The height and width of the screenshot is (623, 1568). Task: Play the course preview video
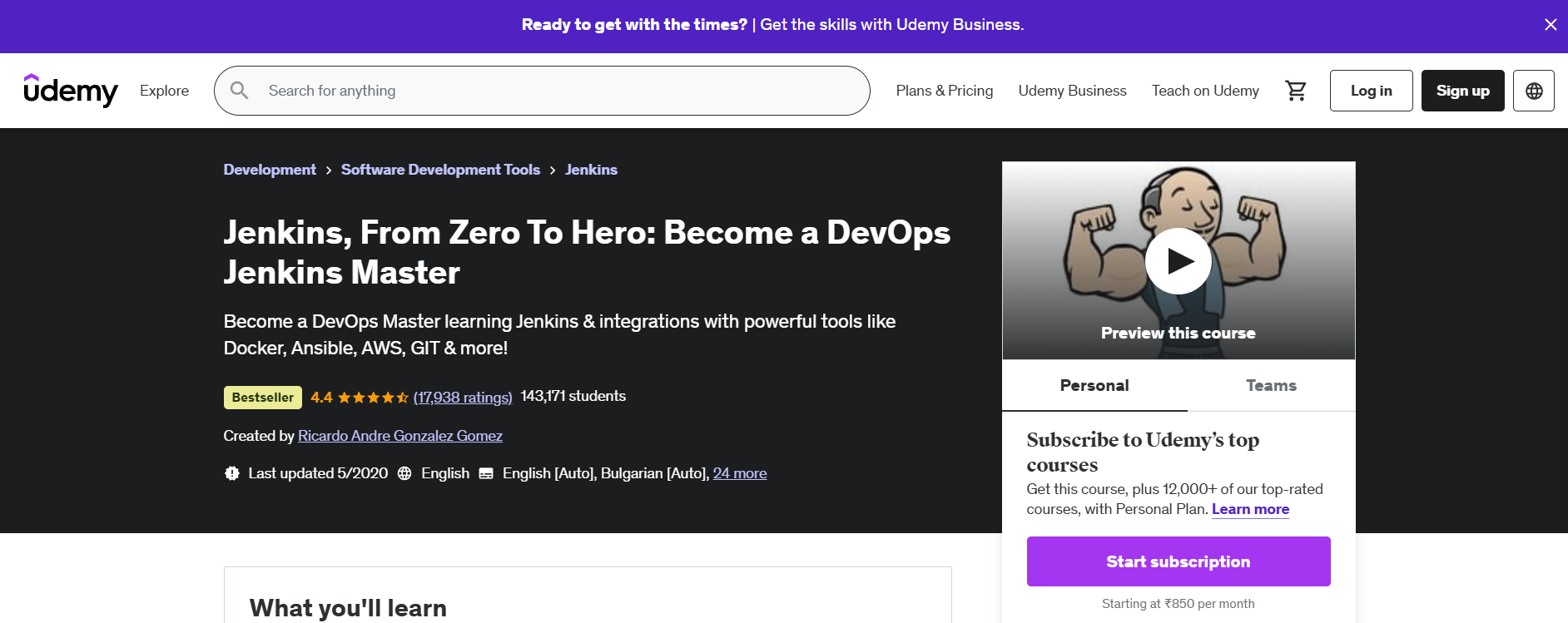click(x=1178, y=261)
